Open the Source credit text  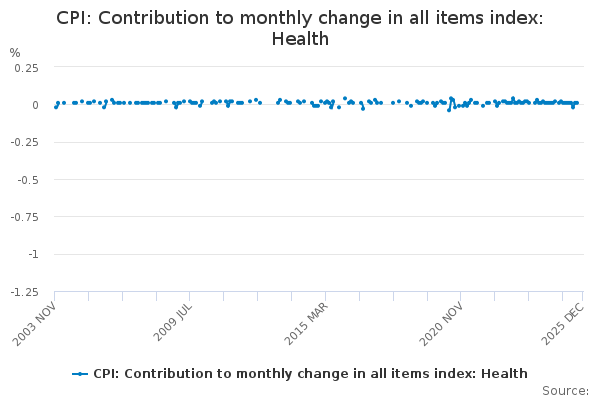(x=565, y=391)
